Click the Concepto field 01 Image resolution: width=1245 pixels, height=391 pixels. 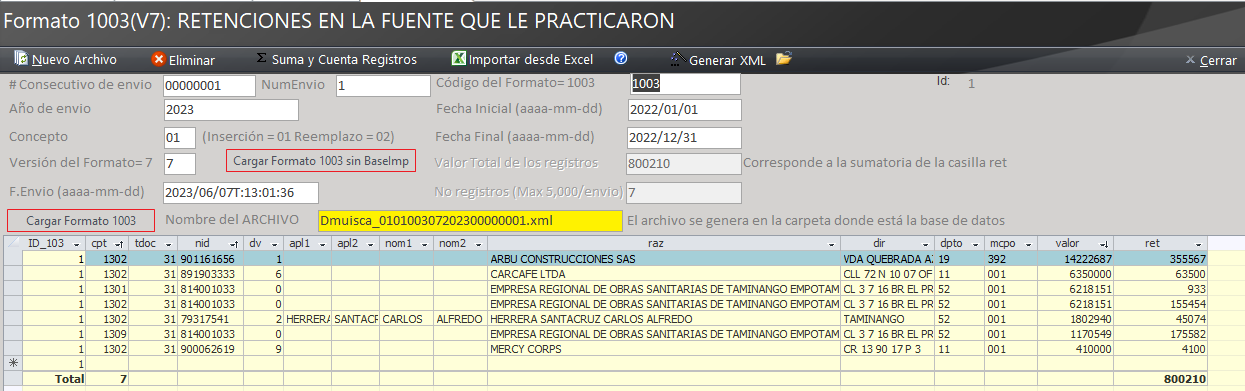pyautogui.click(x=179, y=137)
